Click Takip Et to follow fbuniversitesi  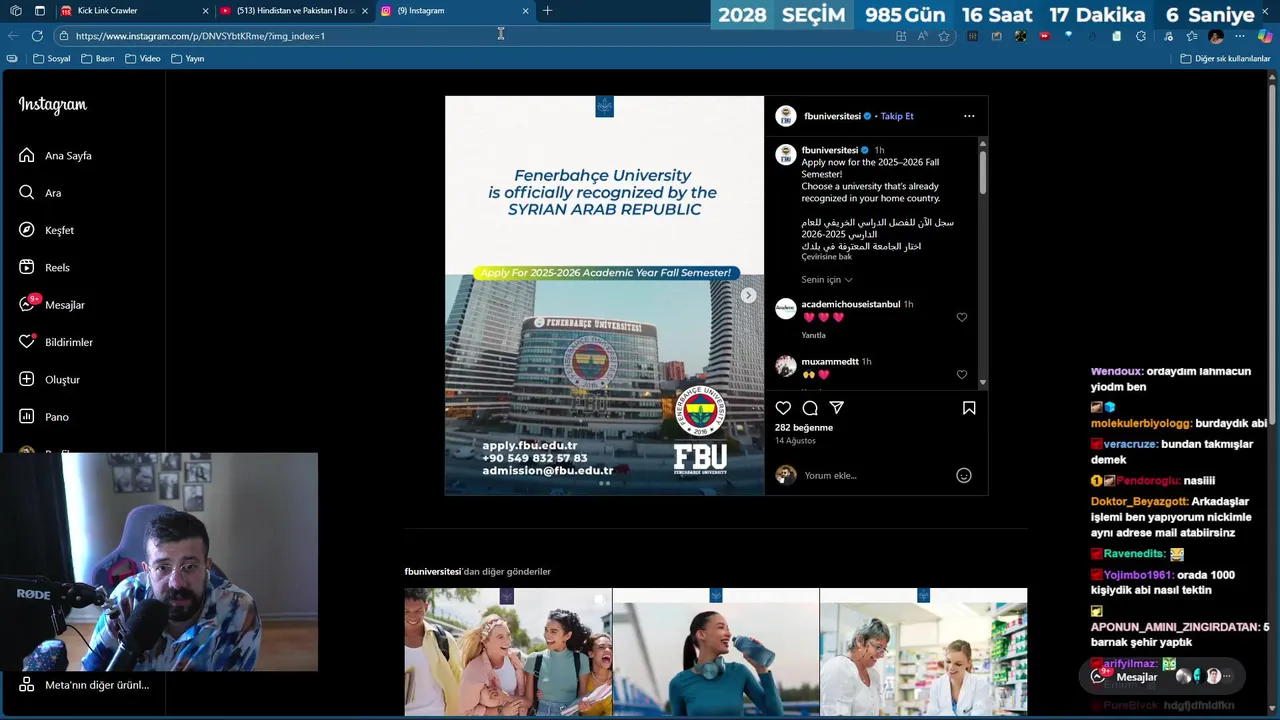(897, 116)
